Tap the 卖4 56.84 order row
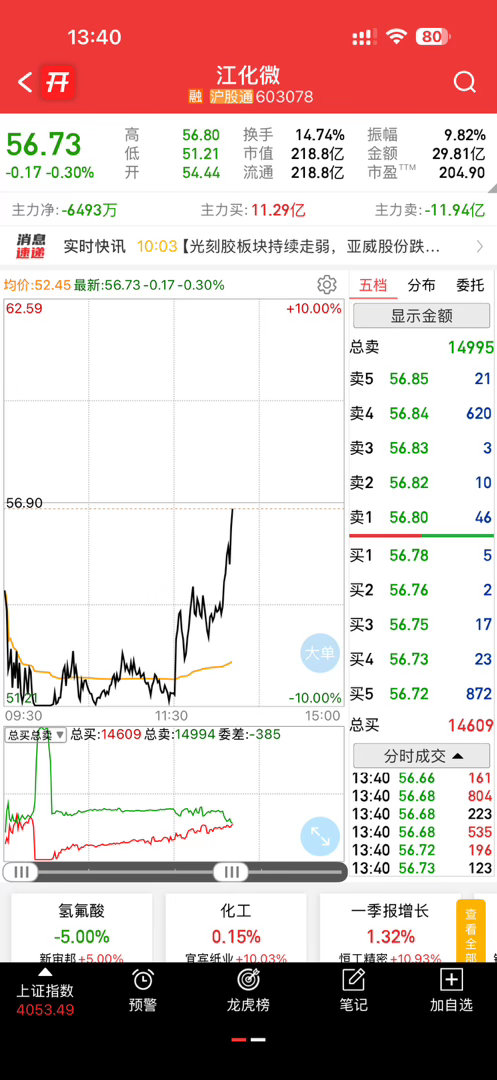The height and width of the screenshot is (1080, 497). coord(421,413)
